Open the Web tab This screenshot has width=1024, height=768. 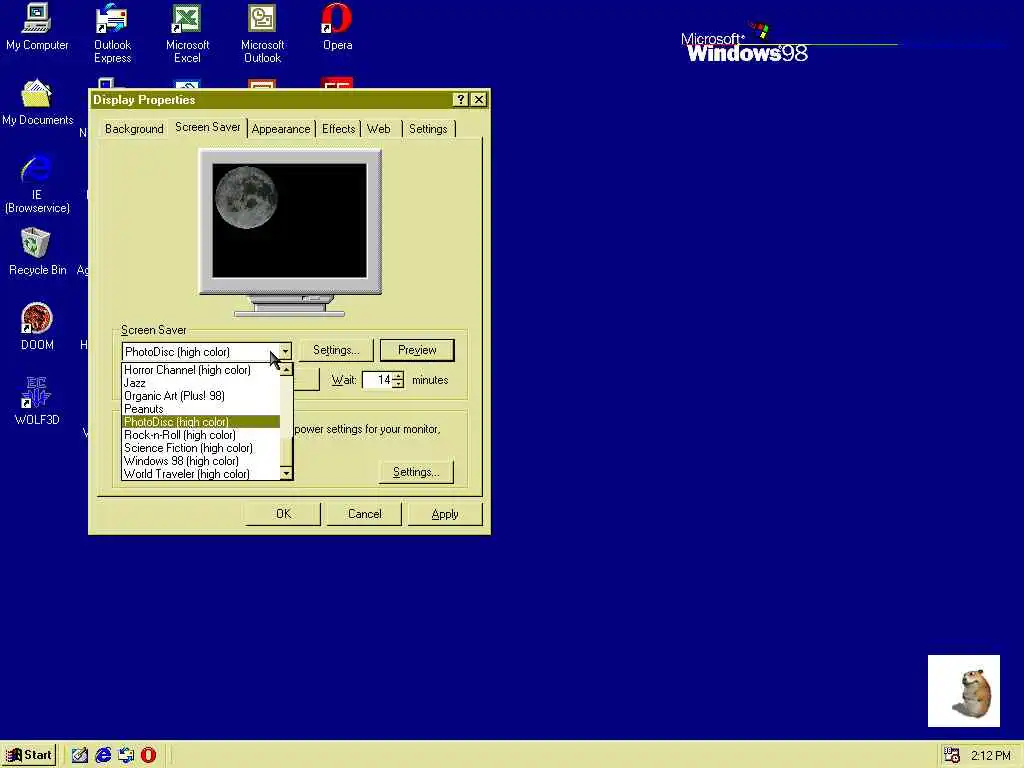379,129
